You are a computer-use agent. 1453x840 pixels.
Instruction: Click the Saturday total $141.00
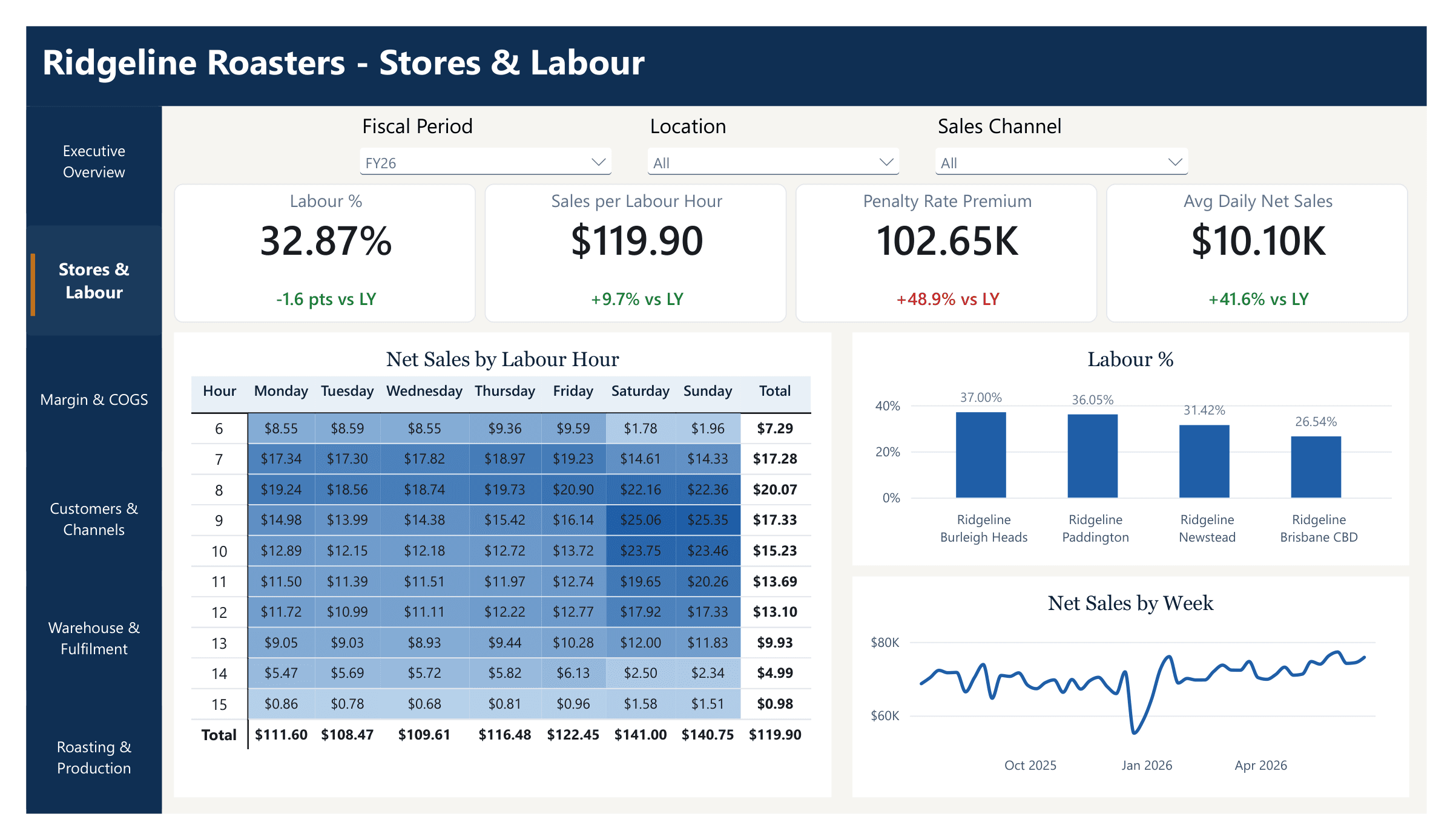641,735
